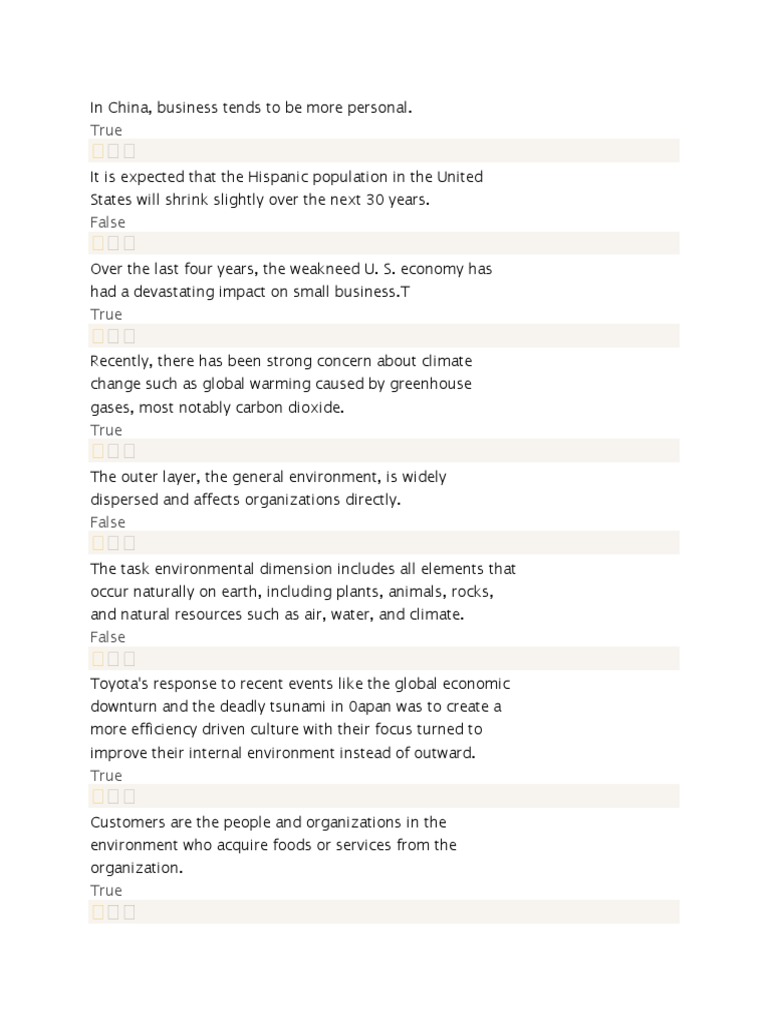Viewport: 768px width, 1024px height.
Task: Click middle square icon below Hispanic population answer
Action: pos(113,243)
